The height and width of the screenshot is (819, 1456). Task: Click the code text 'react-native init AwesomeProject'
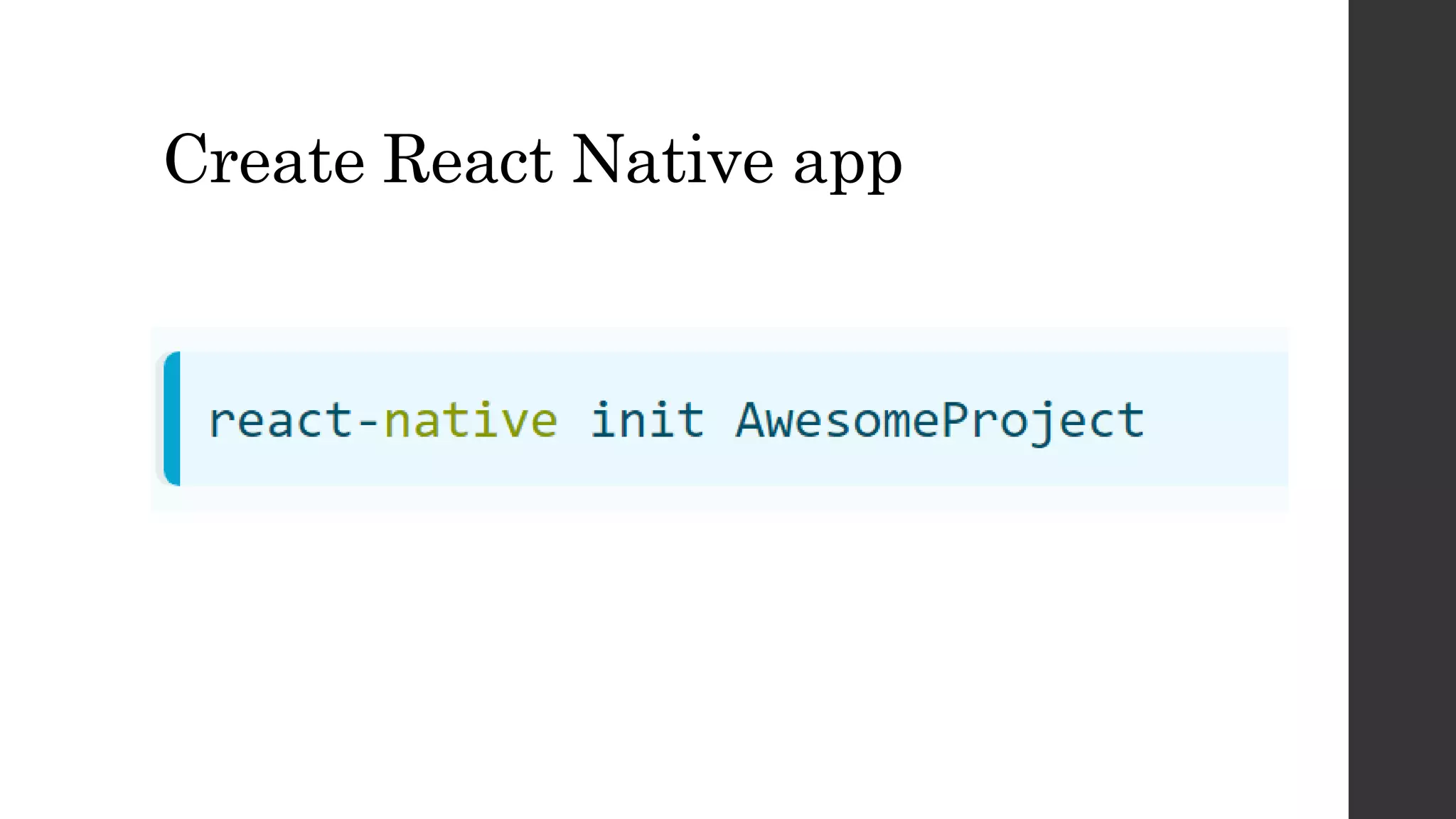[676, 422]
